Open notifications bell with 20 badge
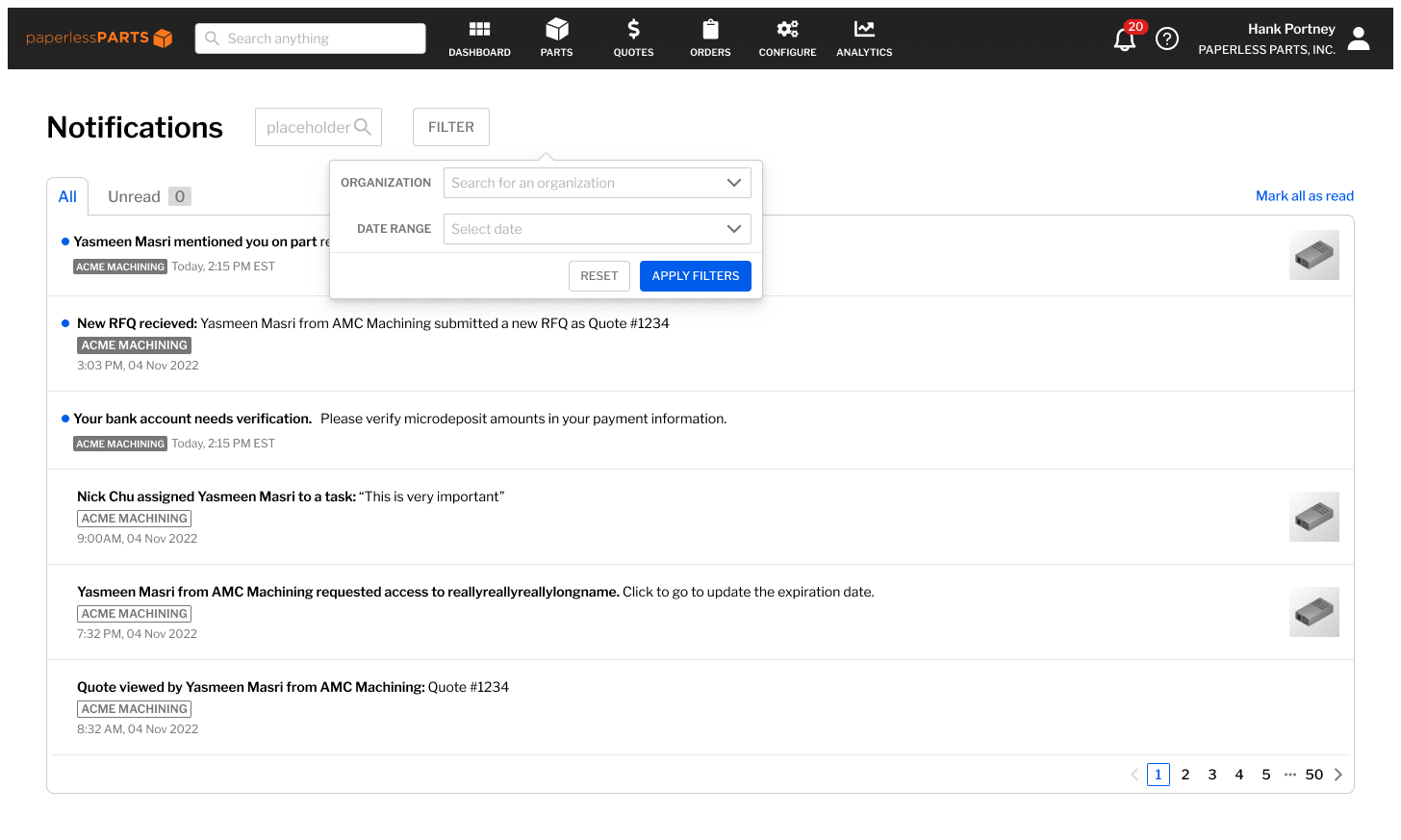The height and width of the screenshot is (840, 1401). tap(1124, 40)
